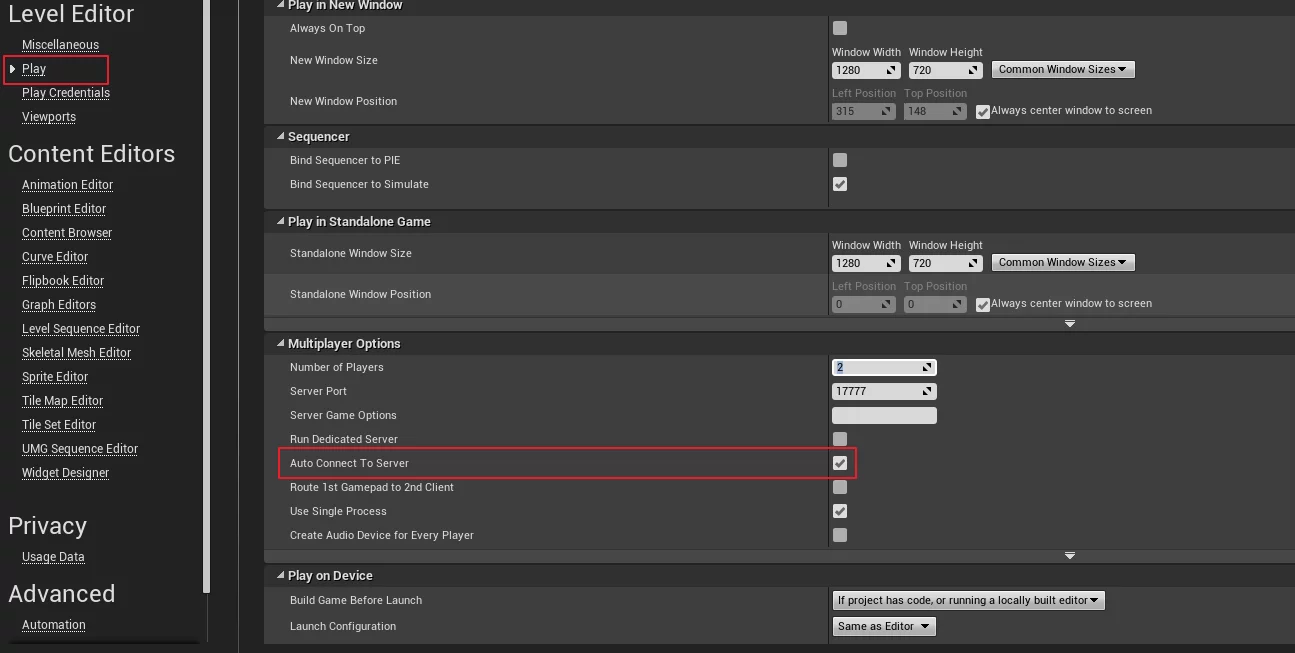The height and width of the screenshot is (653, 1295).
Task: Show advanced options below Multiplayer Options
Action: tap(1069, 555)
